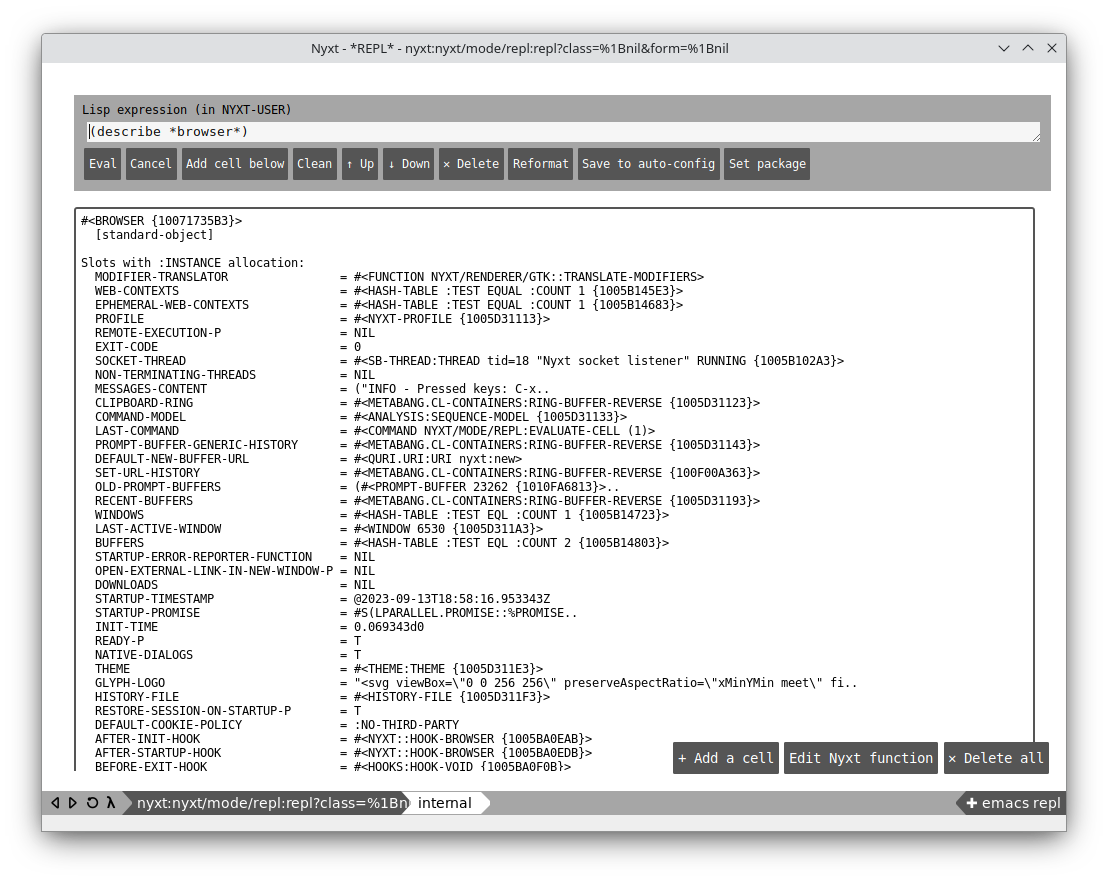Save cell to auto-config
This screenshot has width=1108, height=881.
(x=649, y=164)
